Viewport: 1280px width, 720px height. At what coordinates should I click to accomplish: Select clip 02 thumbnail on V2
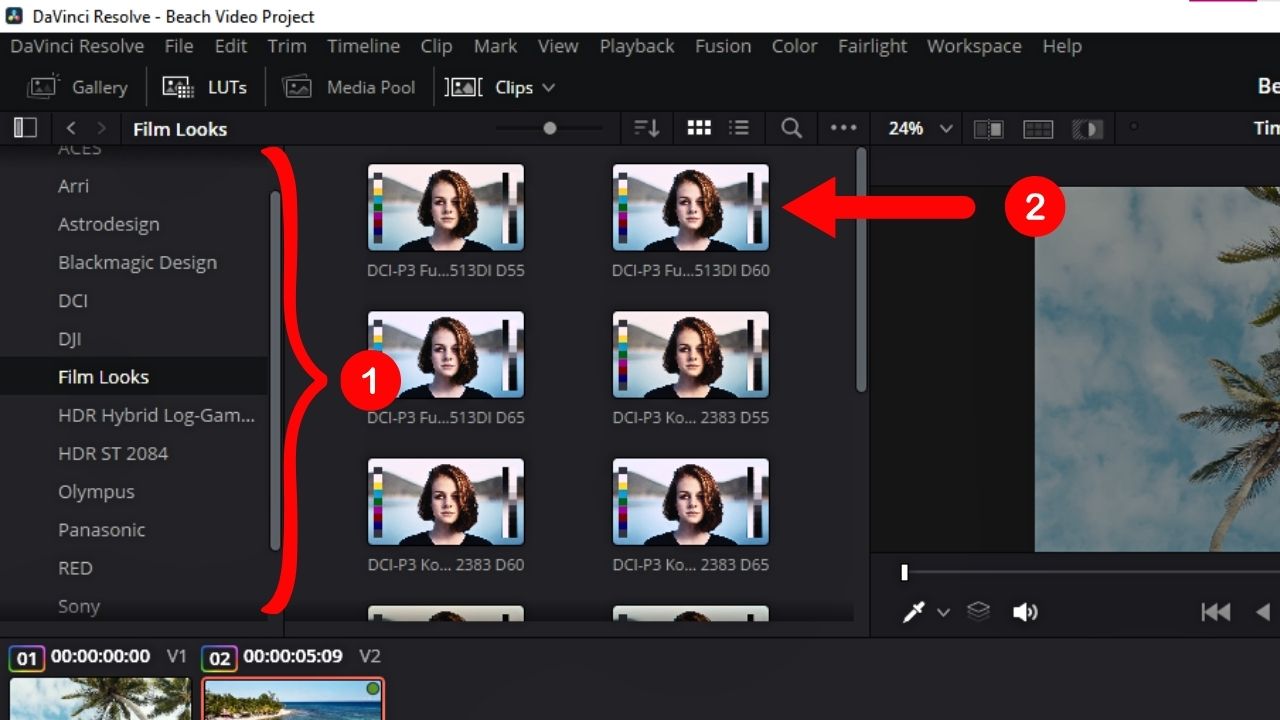pos(293,698)
